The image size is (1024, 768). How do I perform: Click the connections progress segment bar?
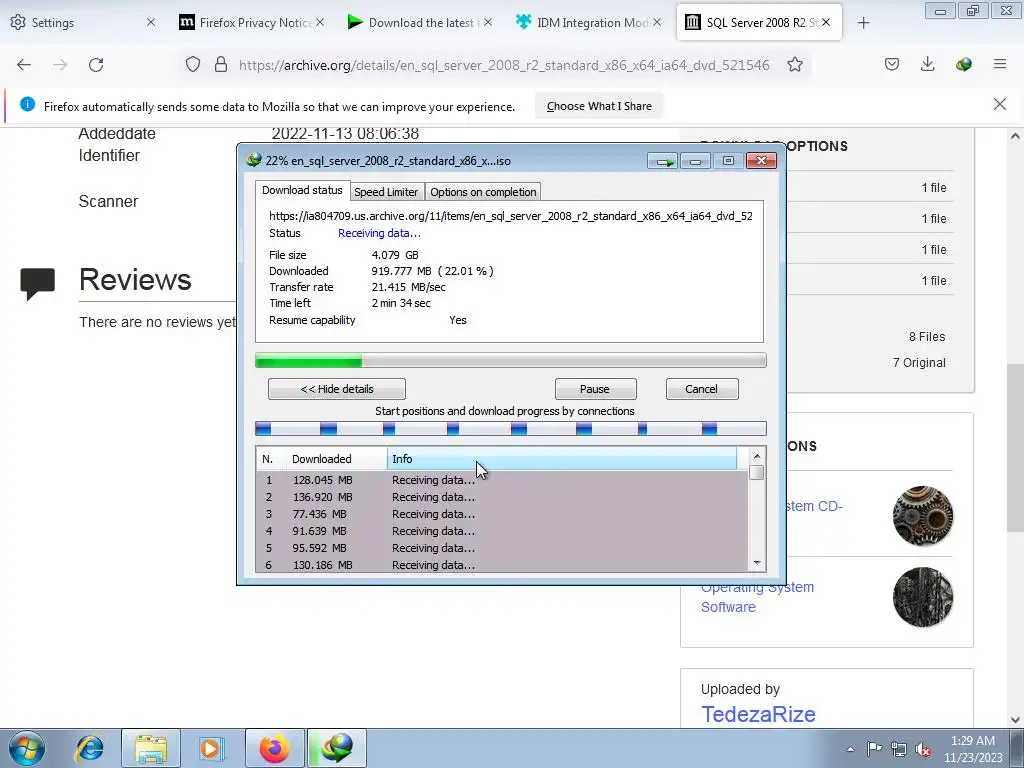click(511, 428)
